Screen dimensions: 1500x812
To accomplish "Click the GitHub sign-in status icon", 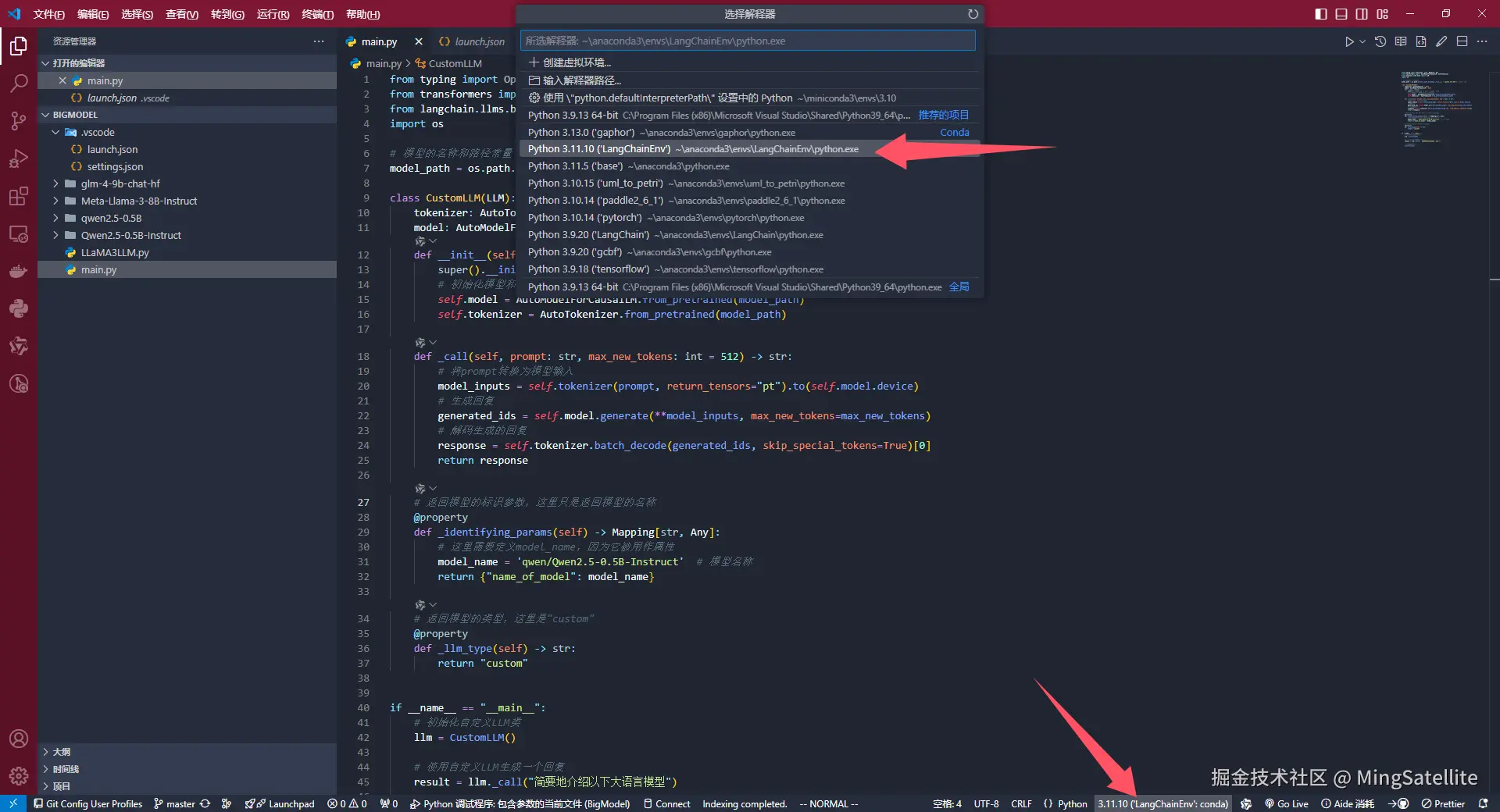I will coord(1398,803).
